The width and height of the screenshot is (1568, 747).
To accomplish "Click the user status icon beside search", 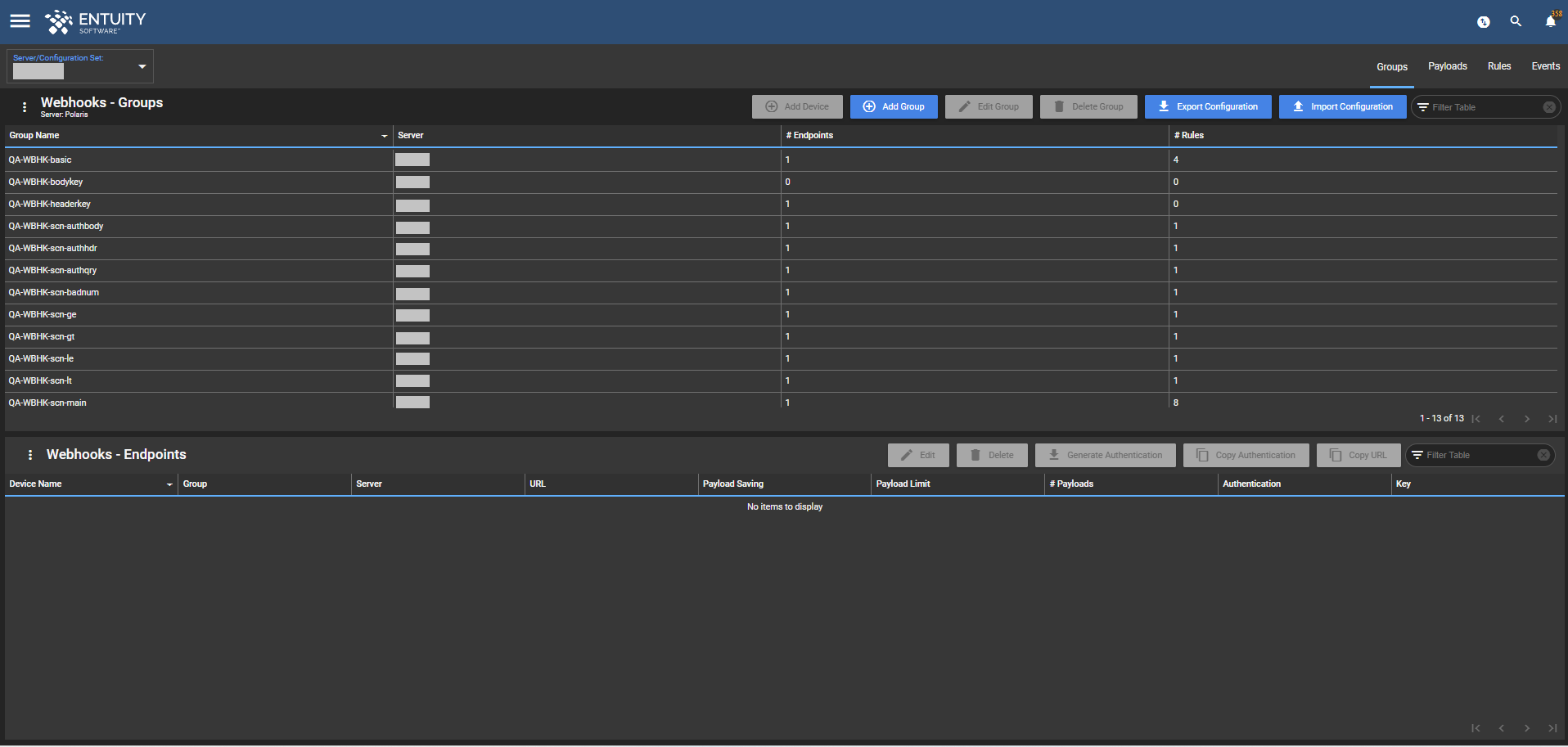I will (1483, 22).
